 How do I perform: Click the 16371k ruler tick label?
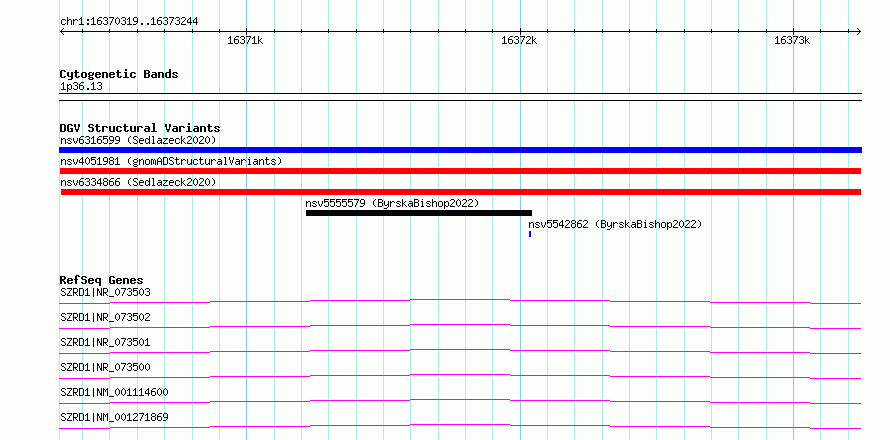(x=245, y=40)
